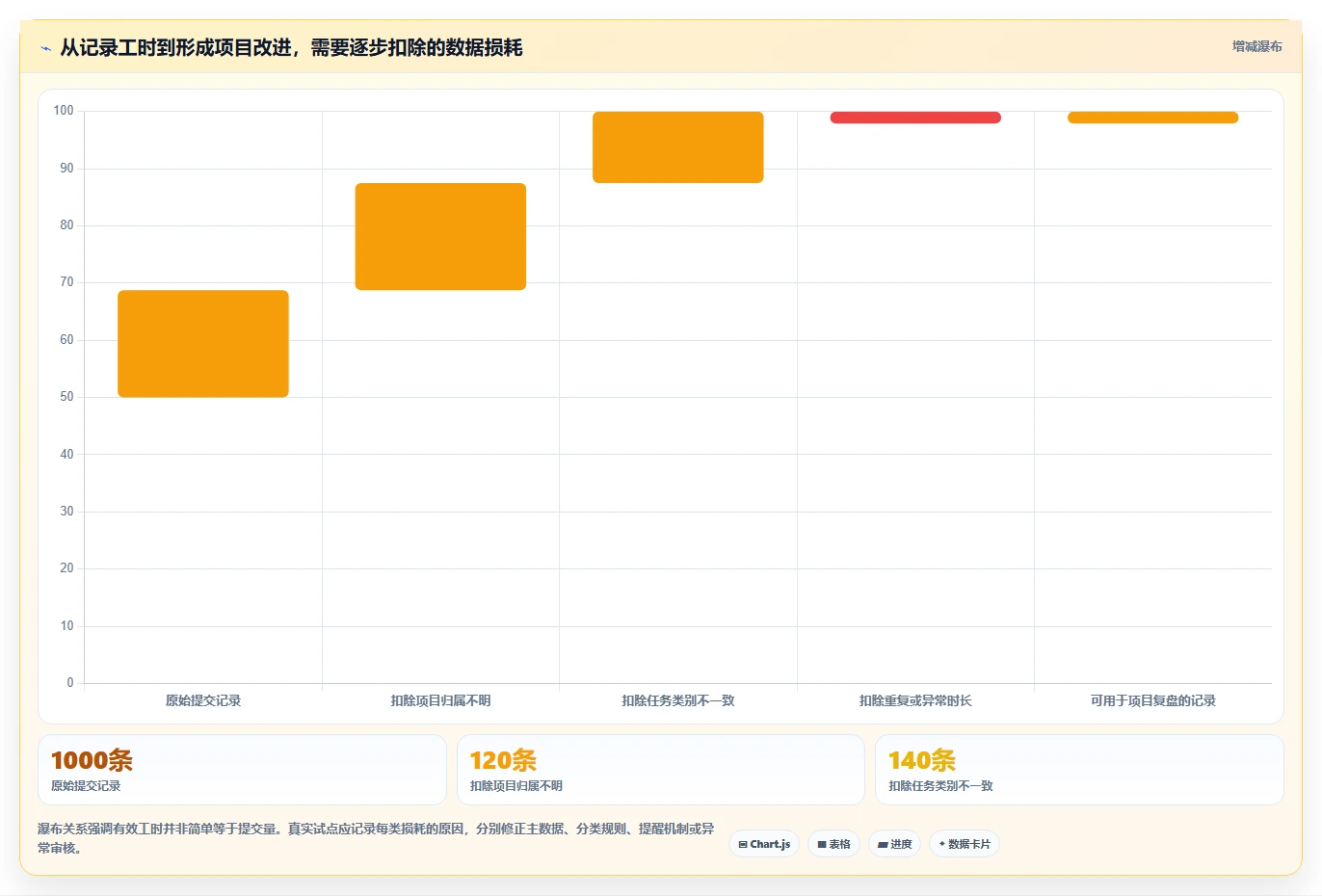Click 扣除任务类别不一致 caption under 140条
Image resolution: width=1322 pixels, height=896 pixels.
coord(940,786)
